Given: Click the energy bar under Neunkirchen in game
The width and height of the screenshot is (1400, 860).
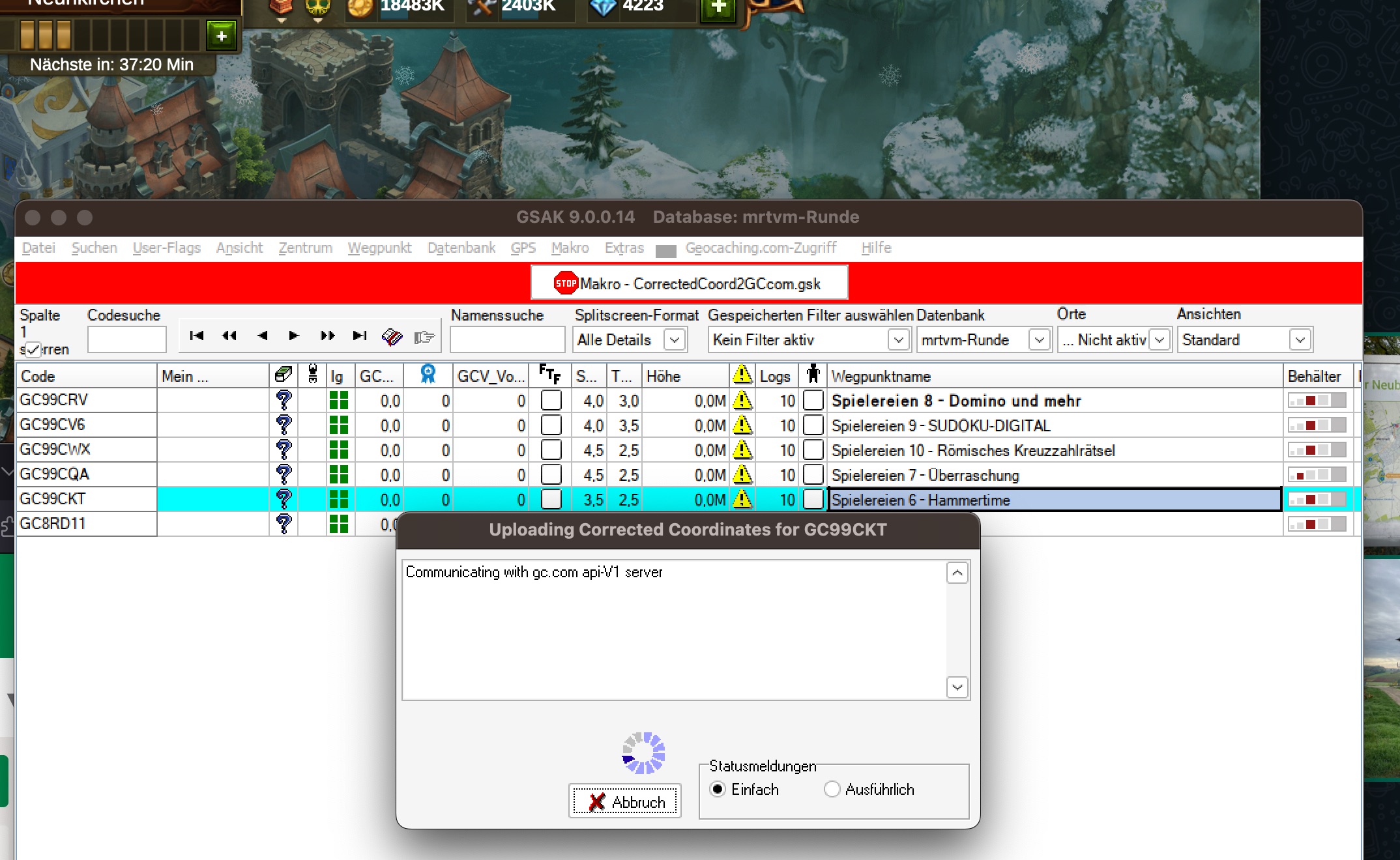Looking at the screenshot, I should (x=111, y=35).
